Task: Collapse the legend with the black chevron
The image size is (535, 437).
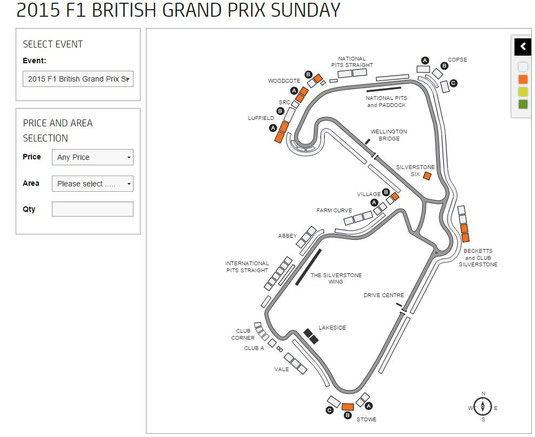Action: point(522,46)
